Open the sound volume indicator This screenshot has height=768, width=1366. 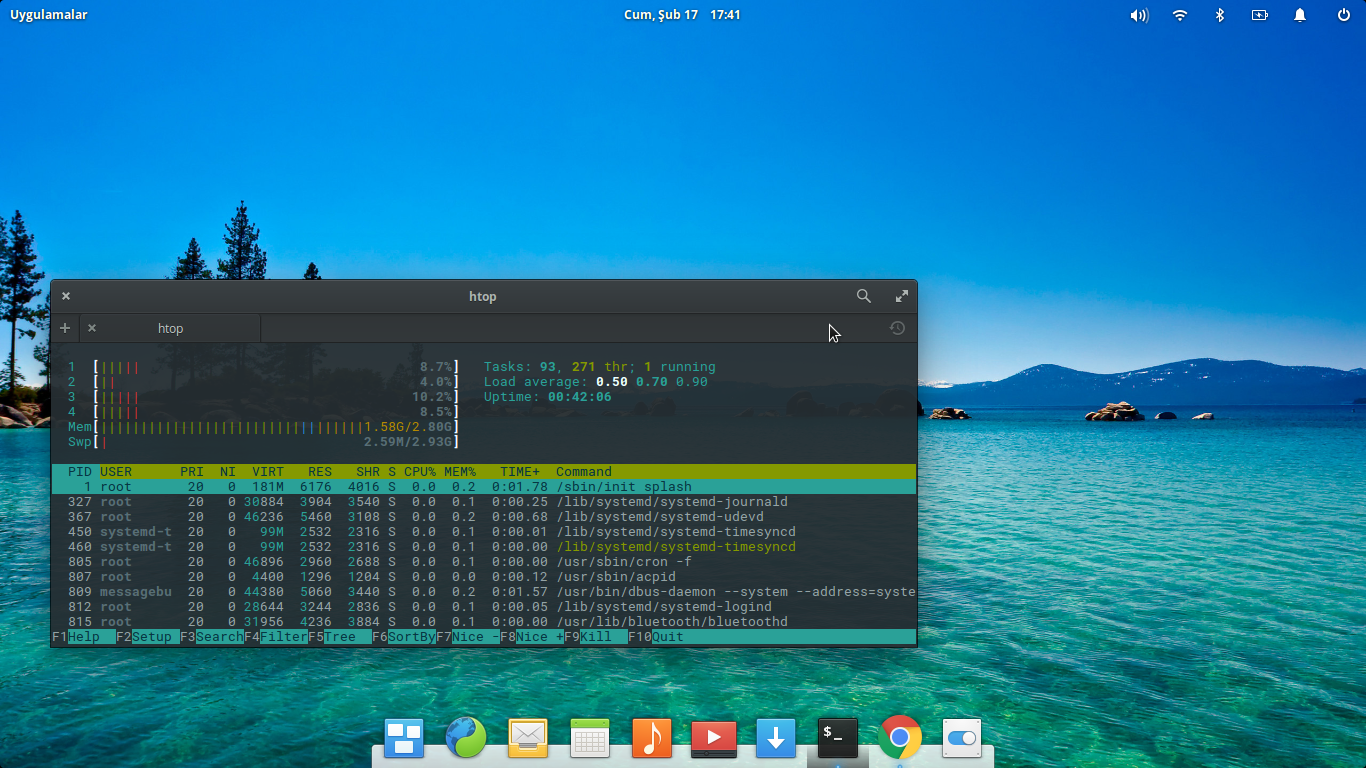point(1139,15)
